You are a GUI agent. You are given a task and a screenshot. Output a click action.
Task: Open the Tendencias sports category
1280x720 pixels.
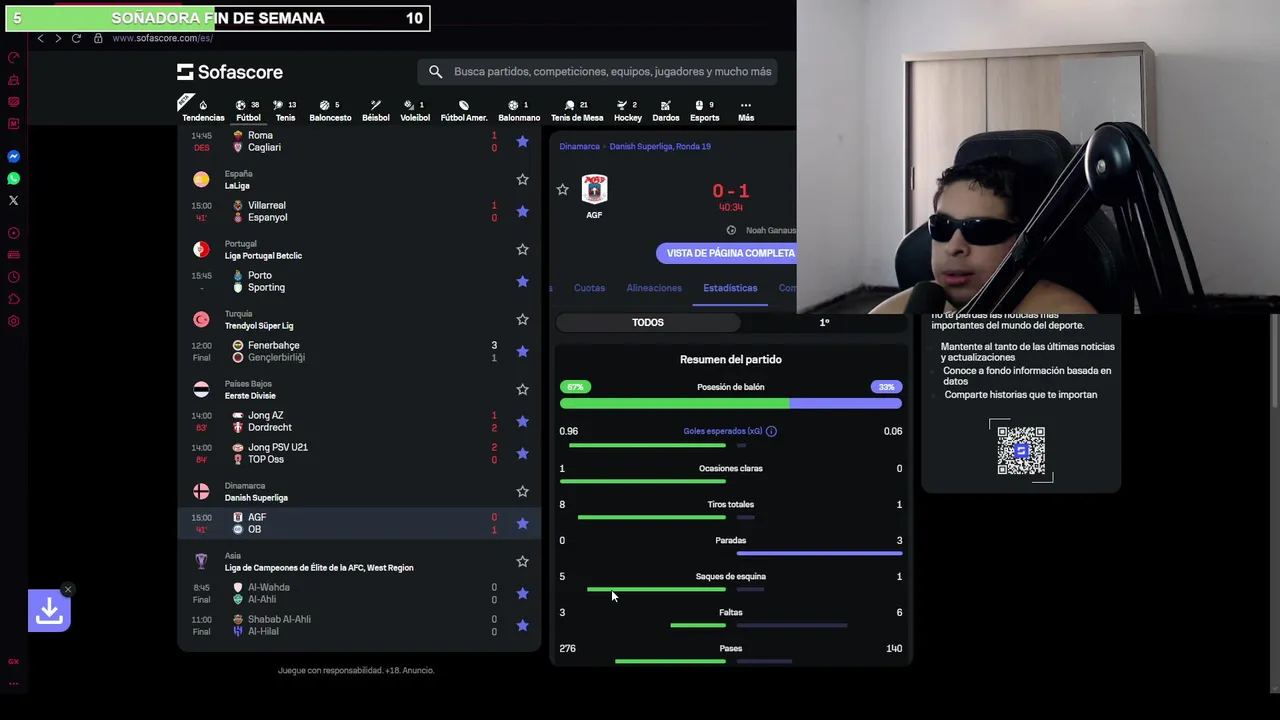point(203,110)
